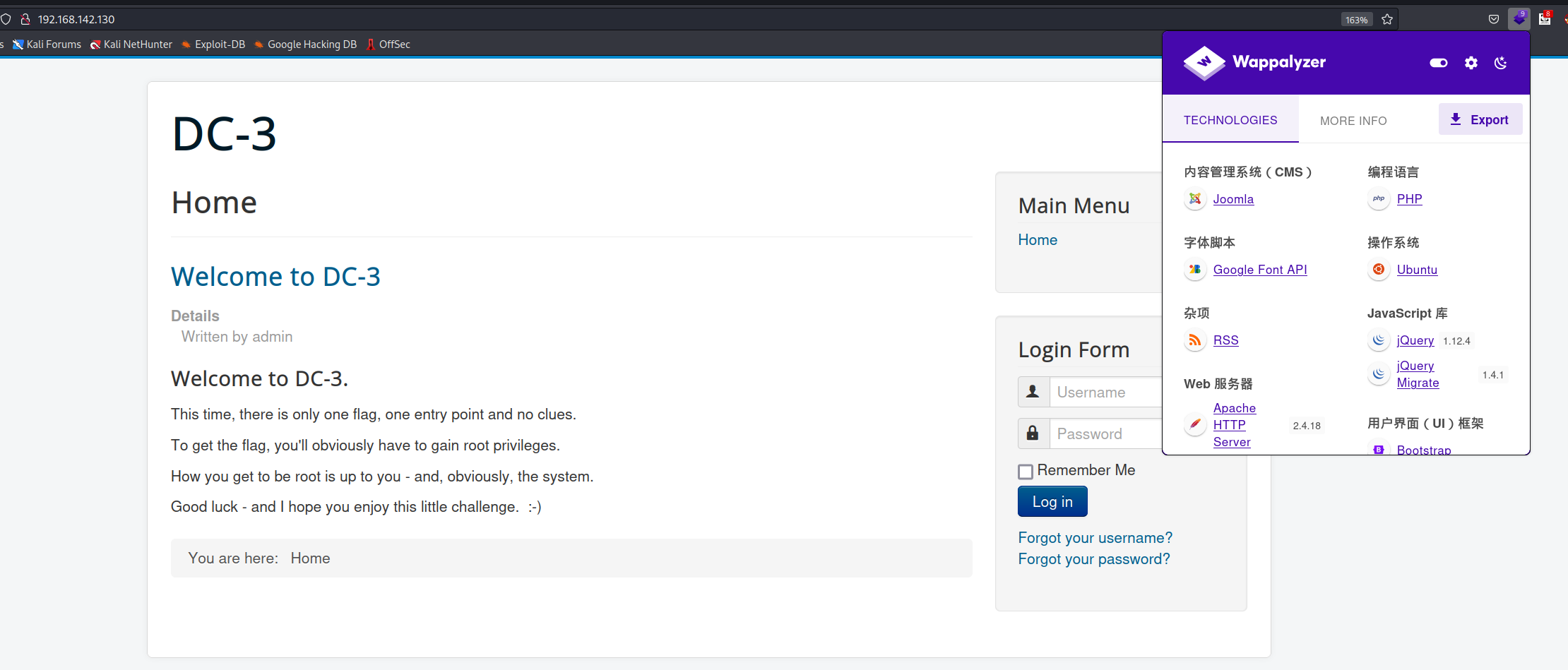Viewport: 1568px width, 670px height.
Task: Click the Google Font API icon
Action: (1194, 270)
